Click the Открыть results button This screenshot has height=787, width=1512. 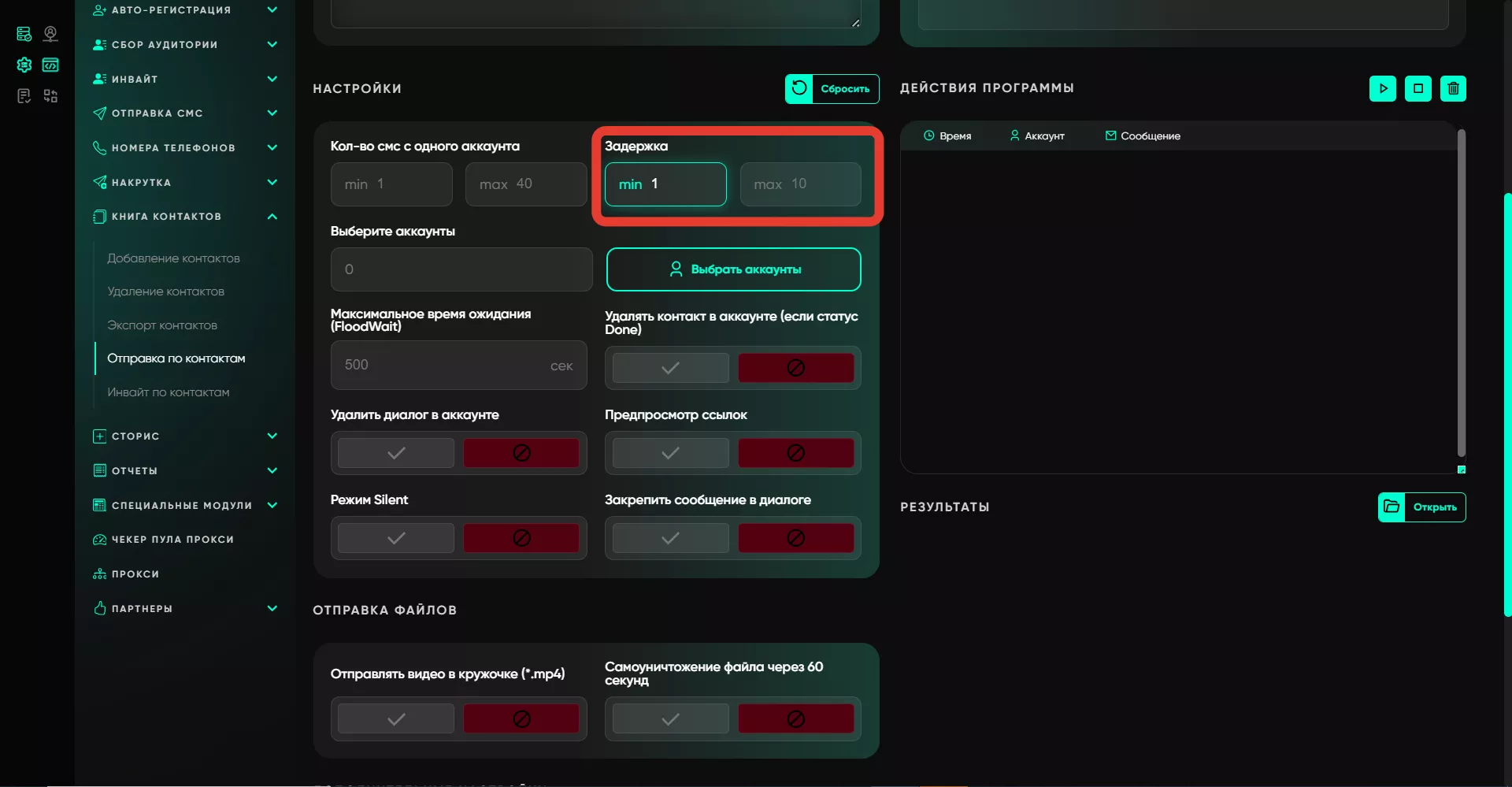[1421, 507]
